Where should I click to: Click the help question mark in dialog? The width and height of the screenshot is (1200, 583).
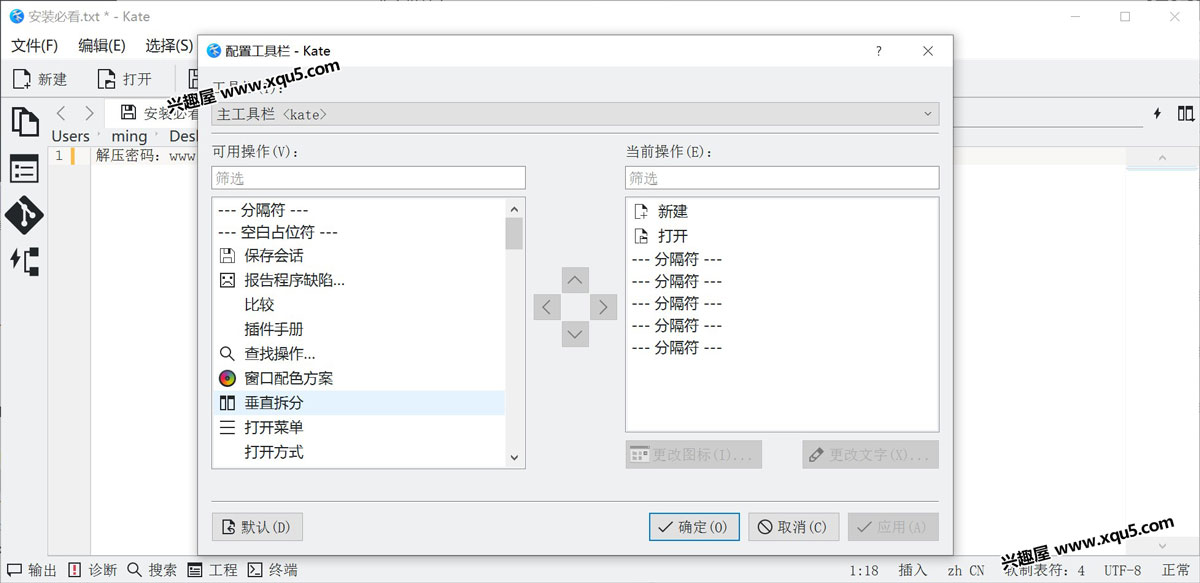[879, 51]
